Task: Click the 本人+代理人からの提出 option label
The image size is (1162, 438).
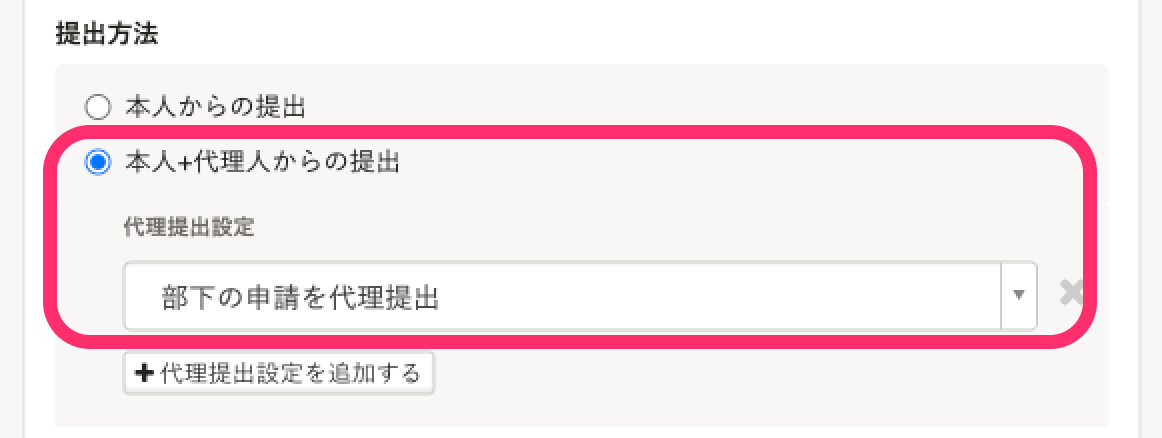Action: click(262, 162)
